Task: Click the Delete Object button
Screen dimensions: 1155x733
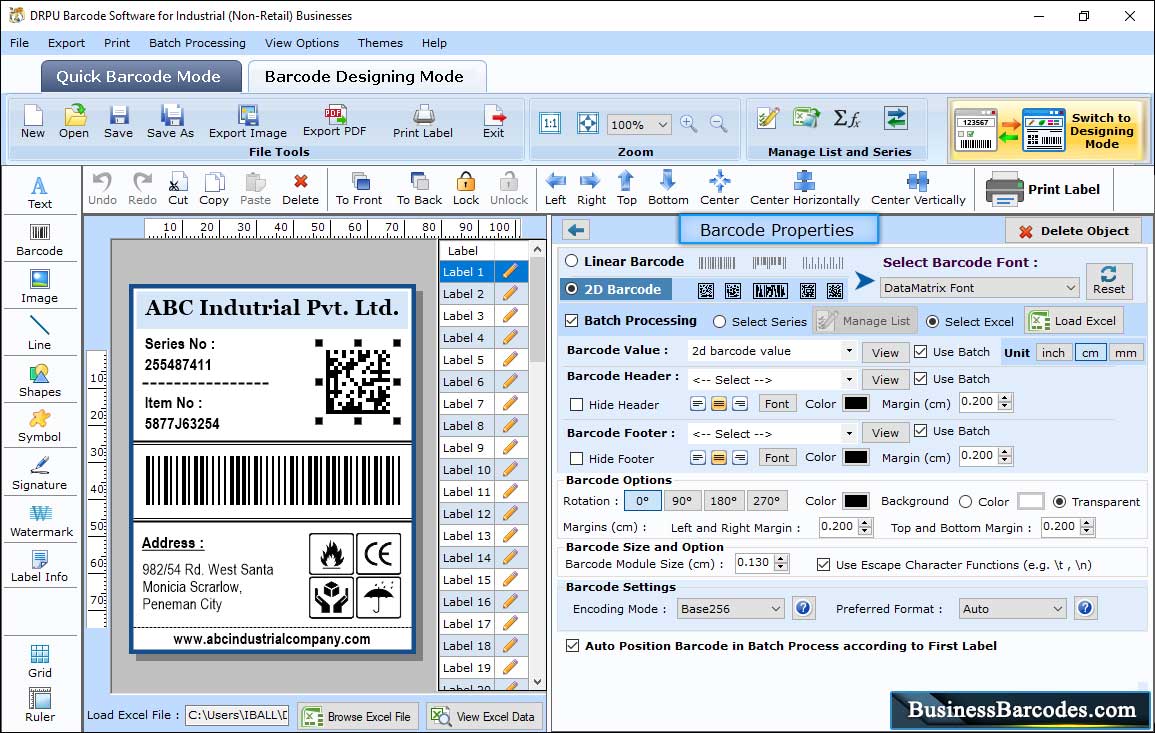Action: pyautogui.click(x=1073, y=231)
